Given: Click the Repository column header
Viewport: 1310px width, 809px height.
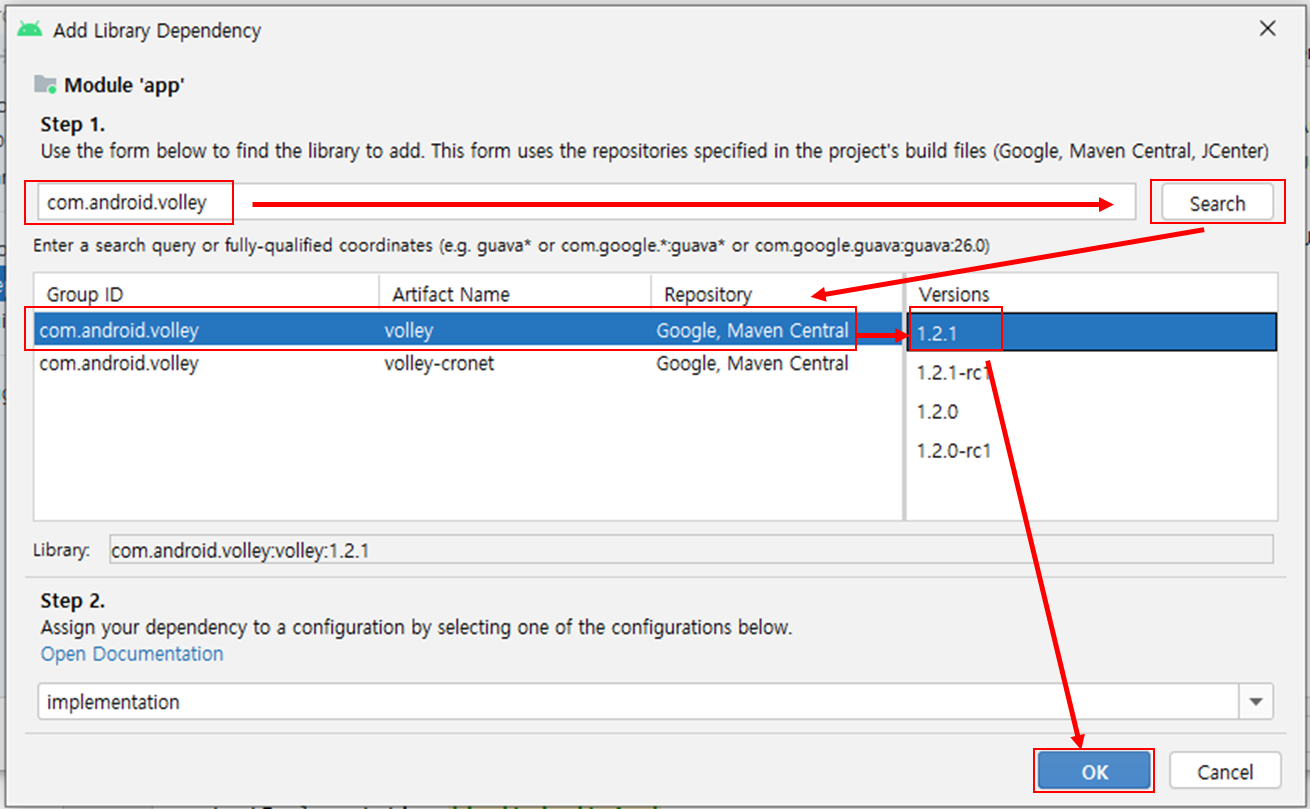Looking at the screenshot, I should (x=777, y=294).
